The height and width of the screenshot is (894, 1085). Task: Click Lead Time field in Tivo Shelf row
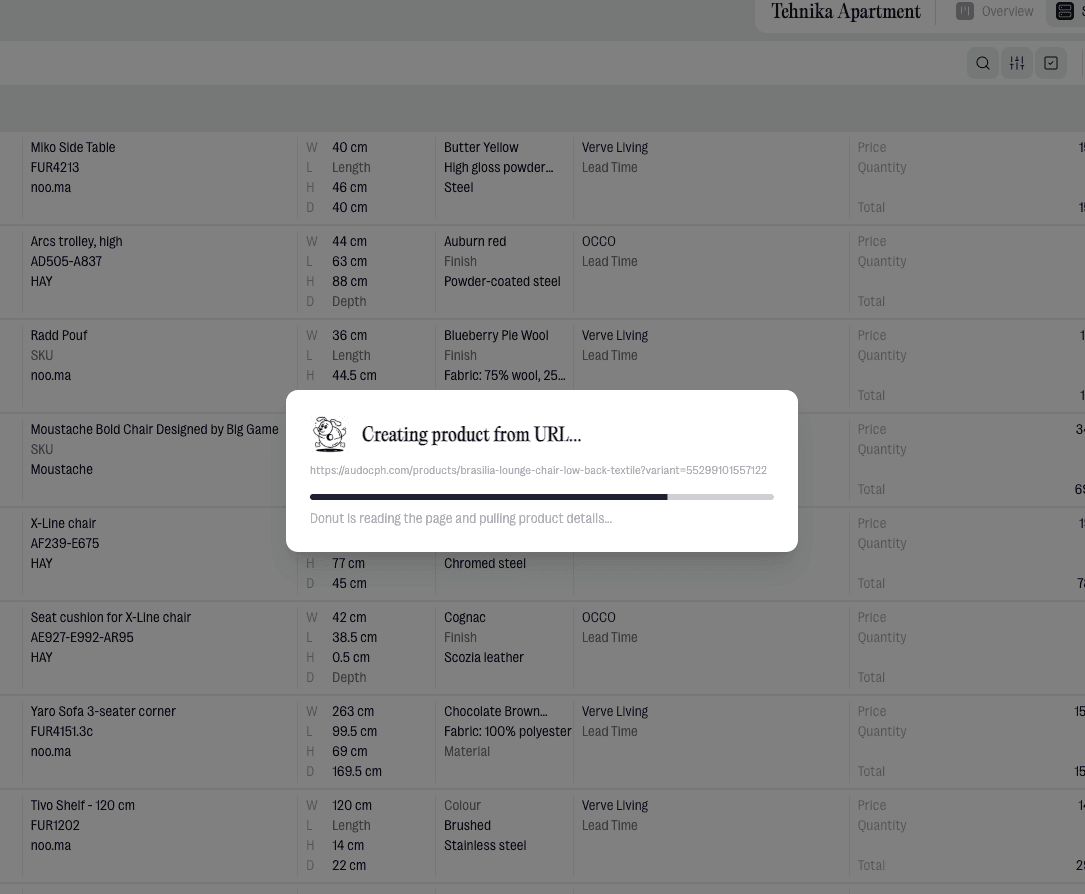pos(610,826)
